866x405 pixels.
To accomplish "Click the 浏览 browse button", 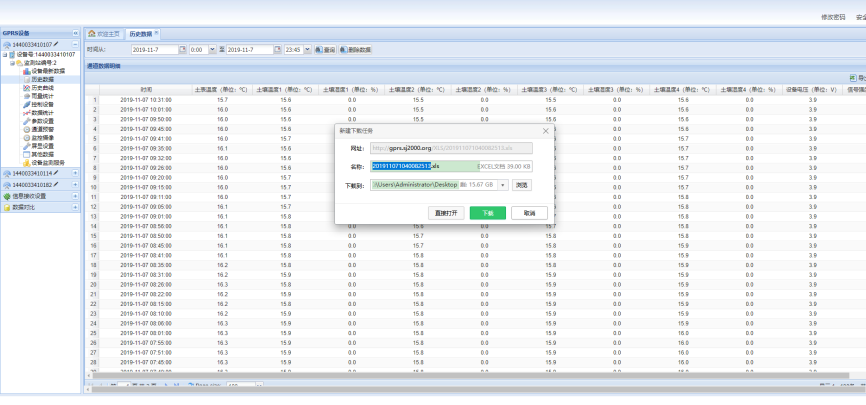I will coord(522,185).
